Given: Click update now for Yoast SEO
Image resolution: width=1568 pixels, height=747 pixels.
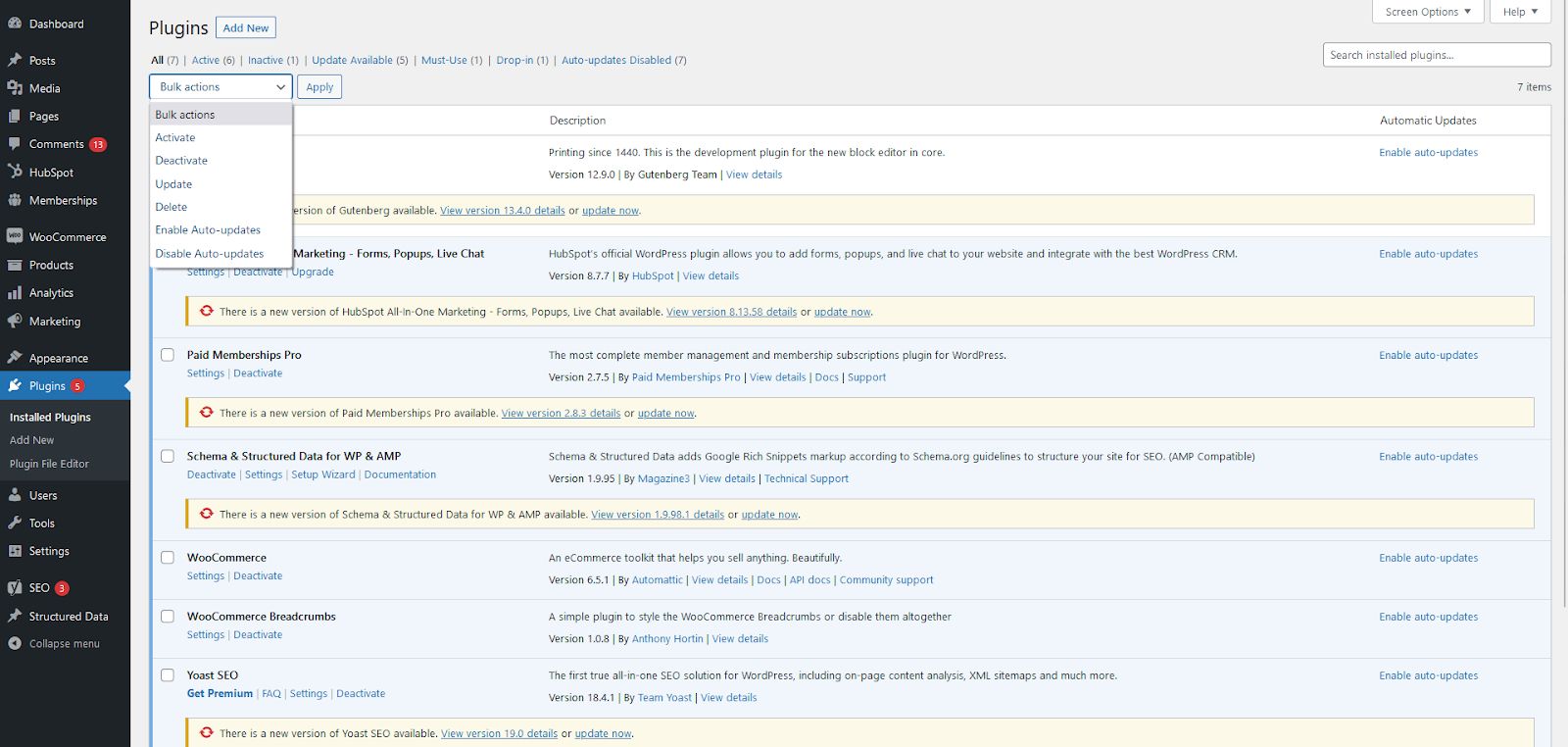Looking at the screenshot, I should click(x=603, y=733).
